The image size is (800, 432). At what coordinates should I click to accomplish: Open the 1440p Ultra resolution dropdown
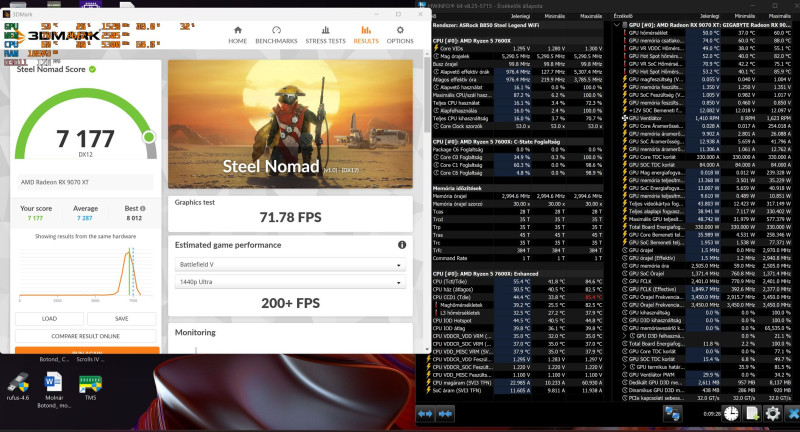pos(290,282)
